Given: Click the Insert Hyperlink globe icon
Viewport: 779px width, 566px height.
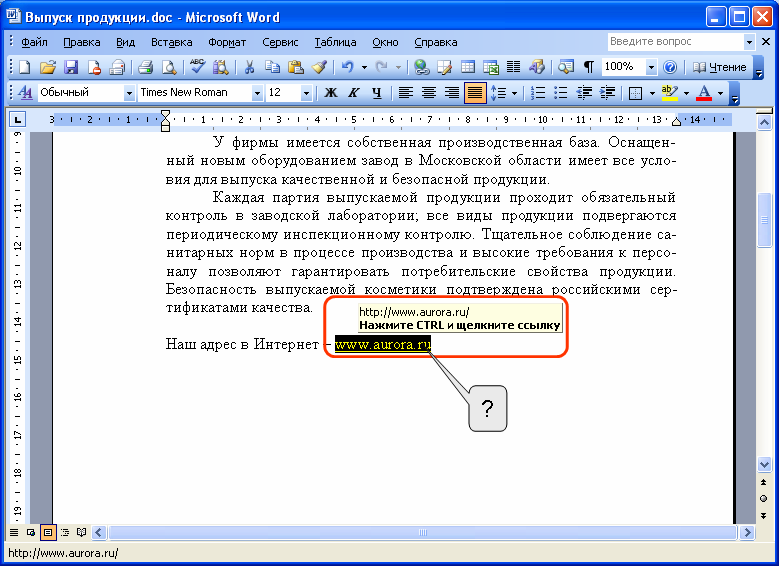Looking at the screenshot, I should click(421, 67).
